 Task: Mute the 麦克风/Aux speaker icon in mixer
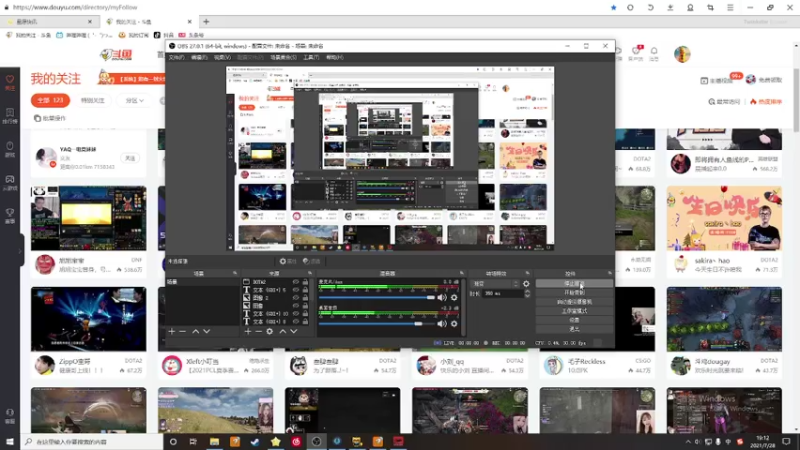coord(442,297)
